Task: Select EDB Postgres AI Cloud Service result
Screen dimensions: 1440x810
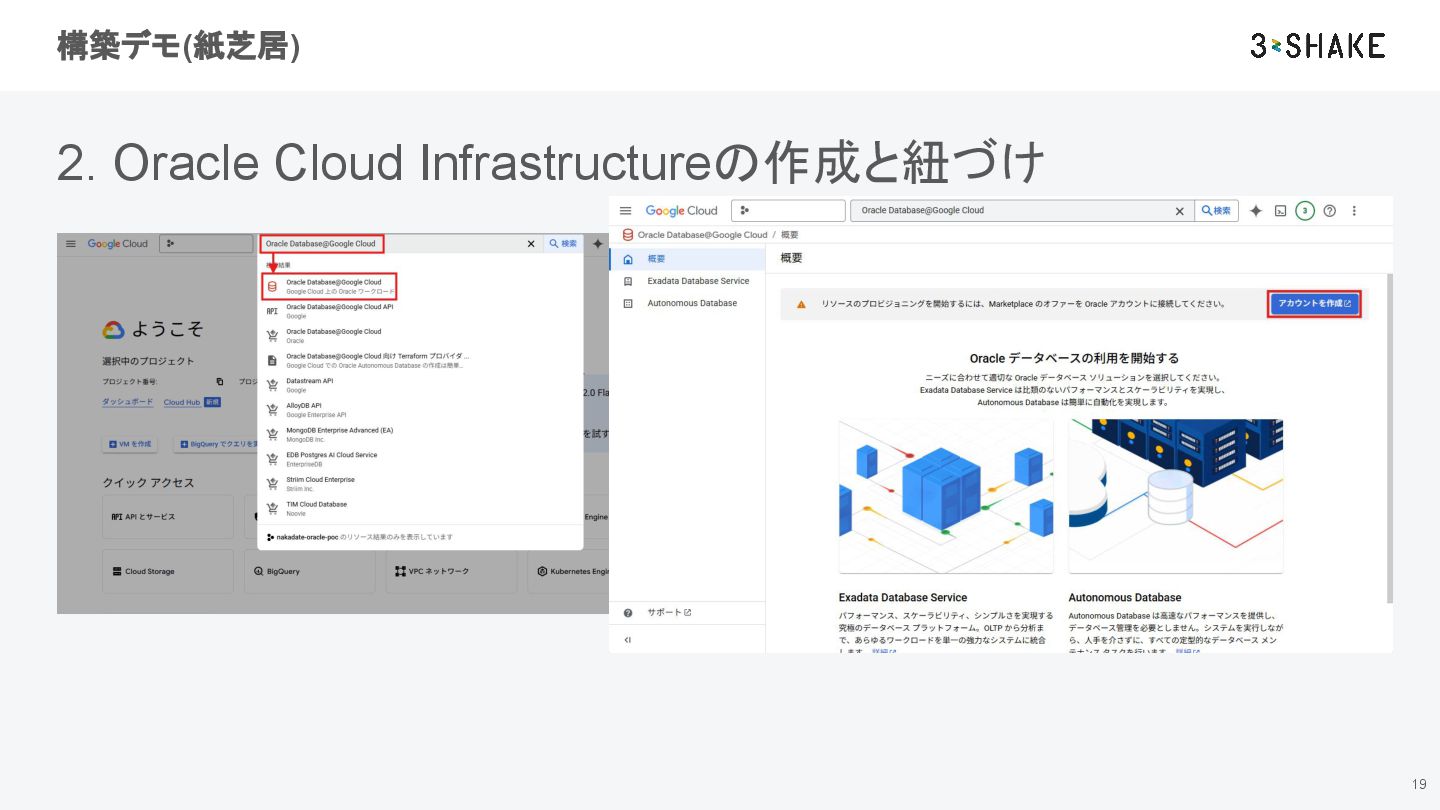Action: [x=421, y=459]
